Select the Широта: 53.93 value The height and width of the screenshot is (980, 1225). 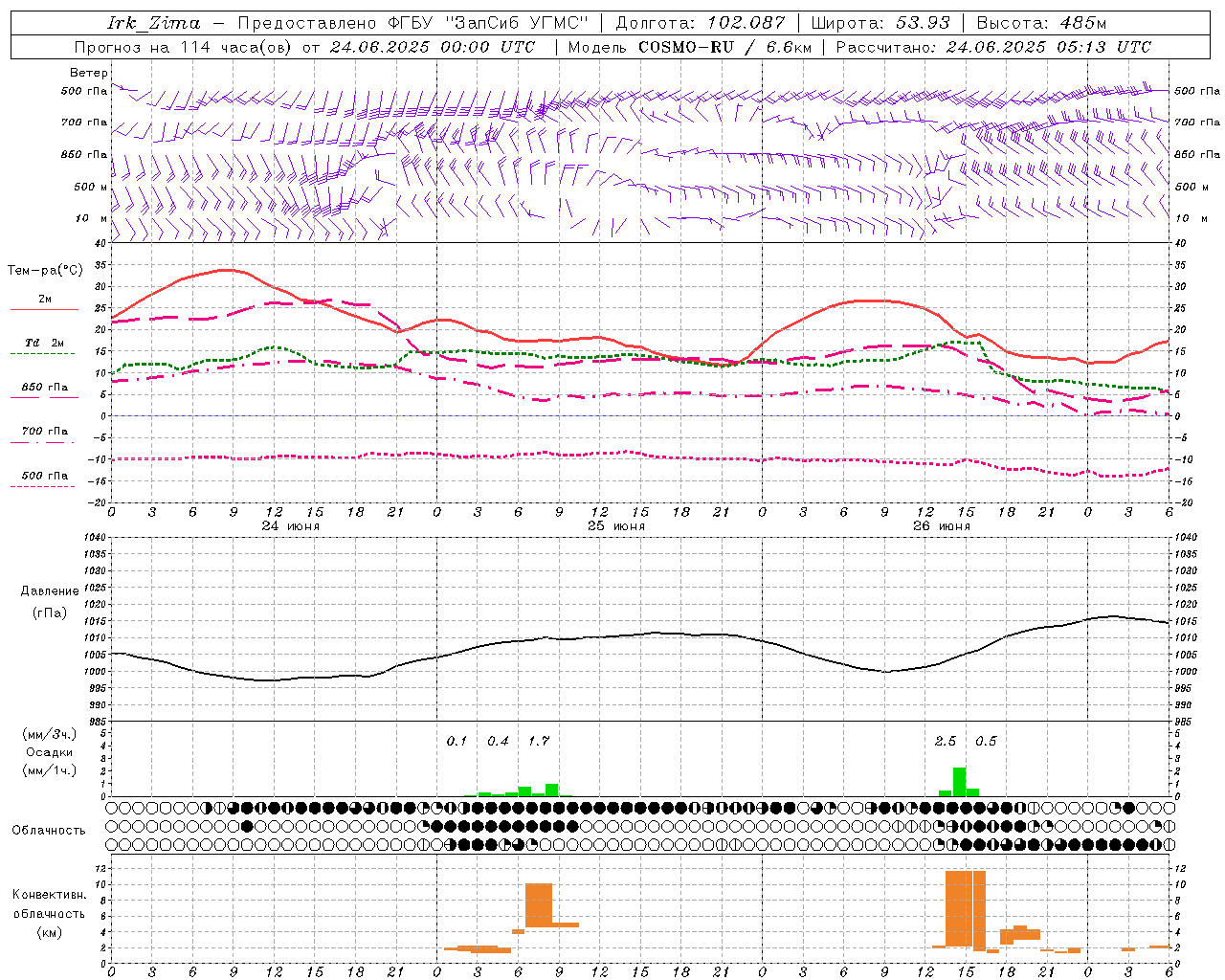(880, 23)
